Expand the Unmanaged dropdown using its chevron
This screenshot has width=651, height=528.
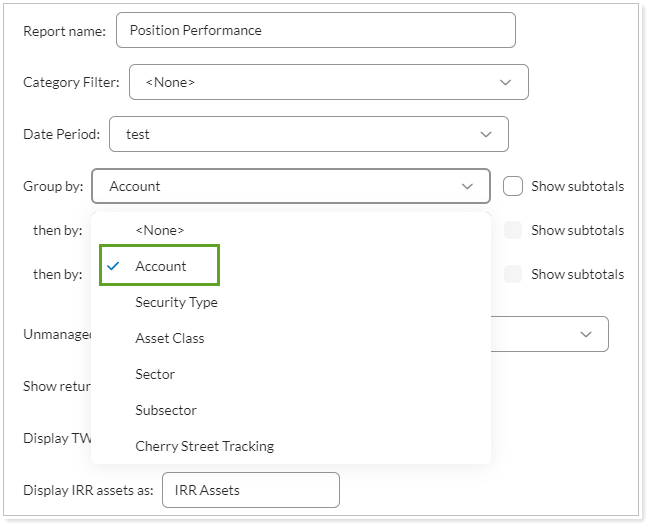(x=586, y=334)
